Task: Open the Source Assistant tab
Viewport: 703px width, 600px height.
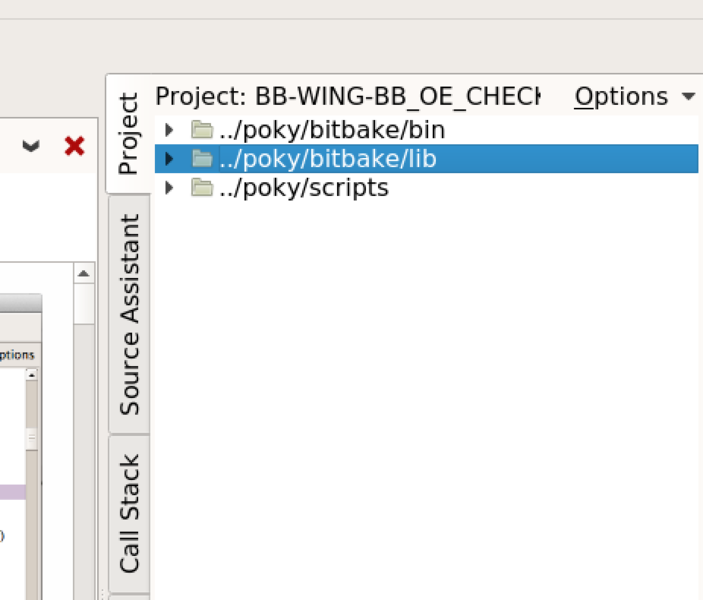Action: [129, 315]
